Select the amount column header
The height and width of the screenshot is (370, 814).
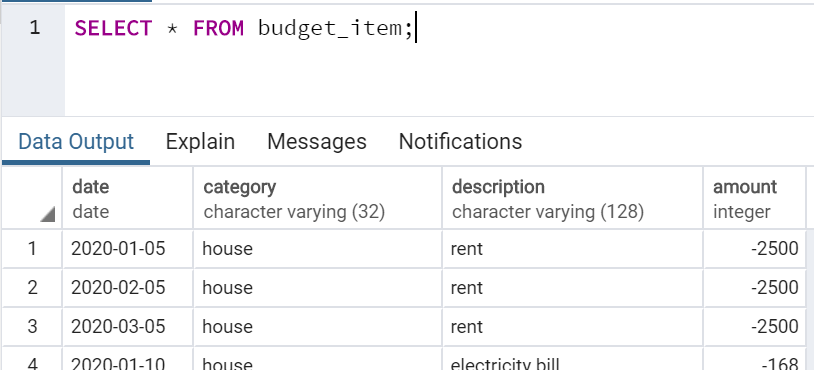[x=755, y=198]
